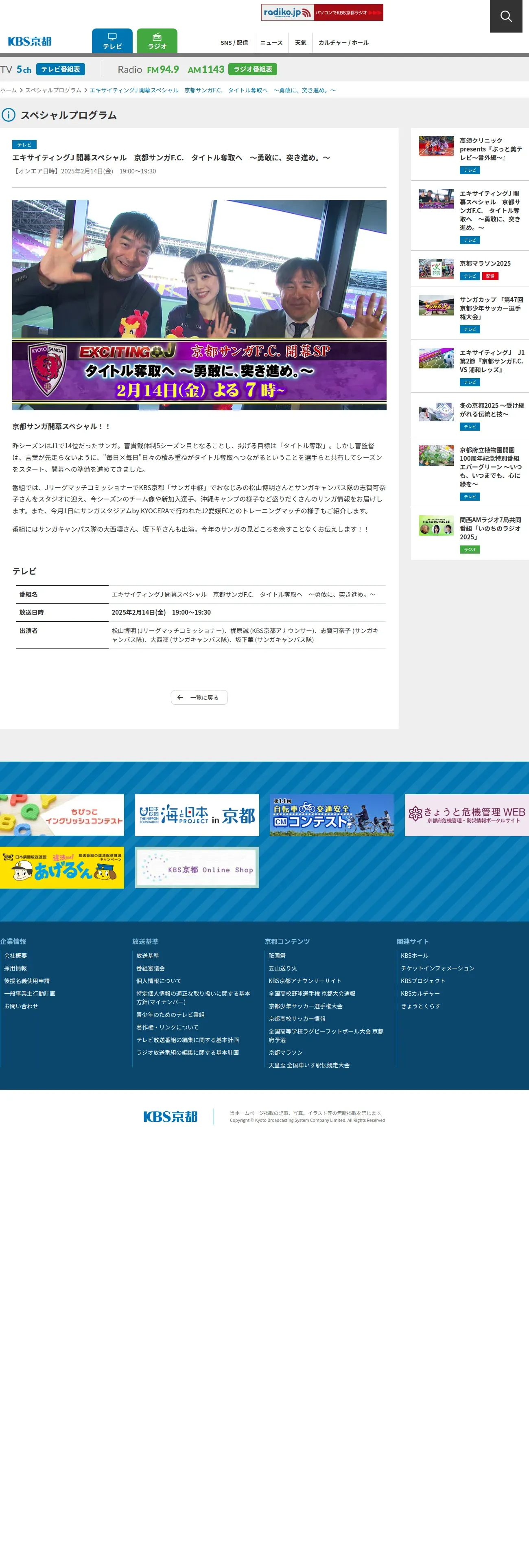This screenshot has height=1568, width=529.
Task: Click 配信 tag under 京都マラソン2025
Action: click(490, 276)
